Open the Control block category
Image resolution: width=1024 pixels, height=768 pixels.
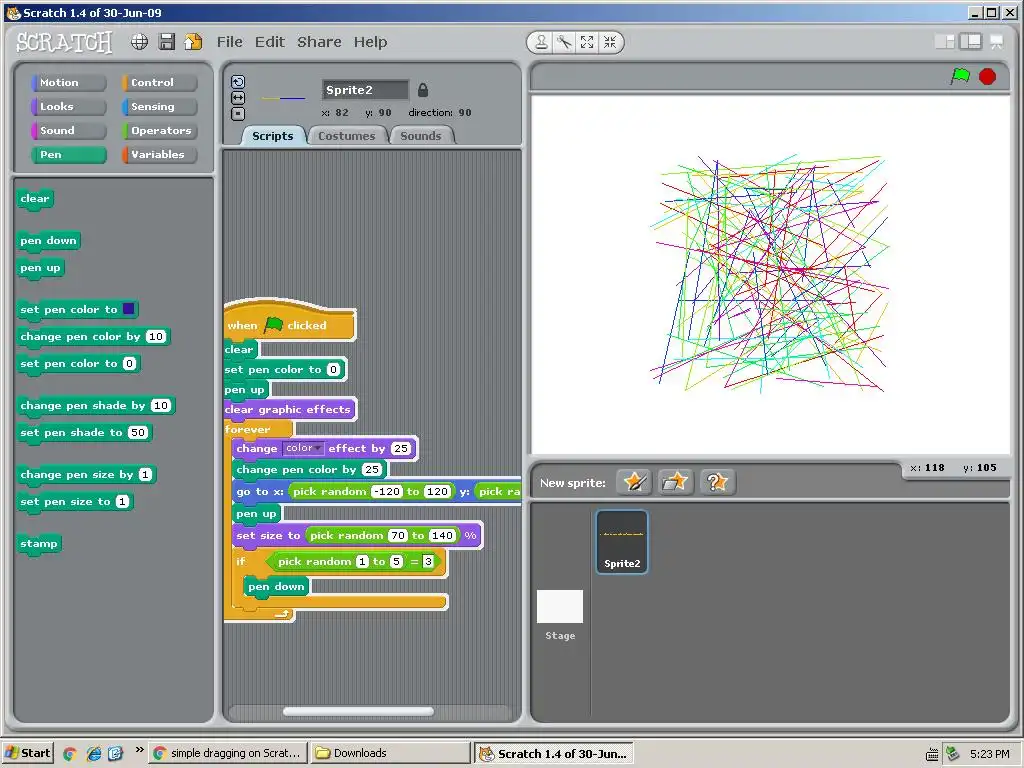pyautogui.click(x=159, y=82)
